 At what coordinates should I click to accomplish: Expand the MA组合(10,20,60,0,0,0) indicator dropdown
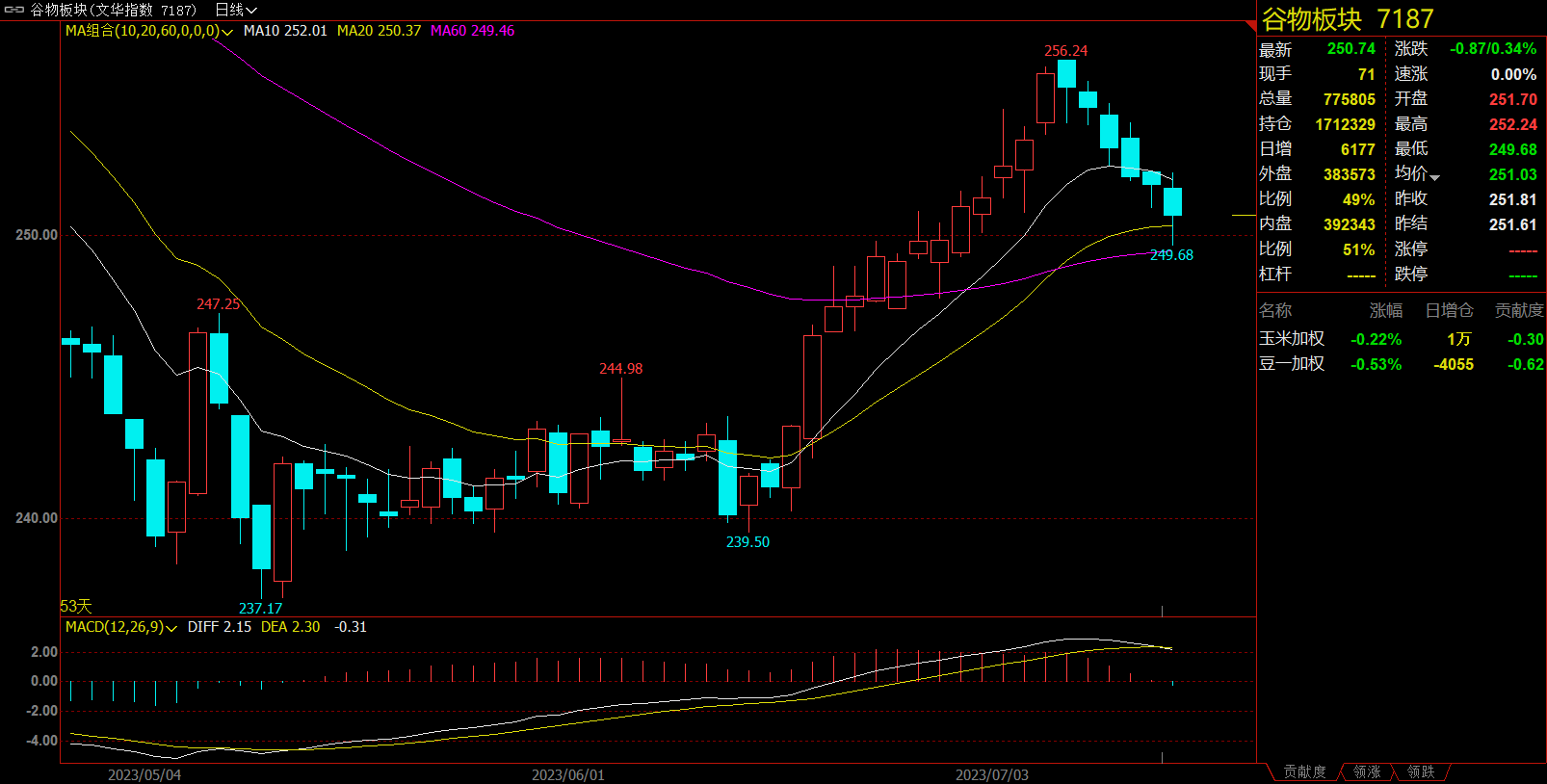(227, 31)
